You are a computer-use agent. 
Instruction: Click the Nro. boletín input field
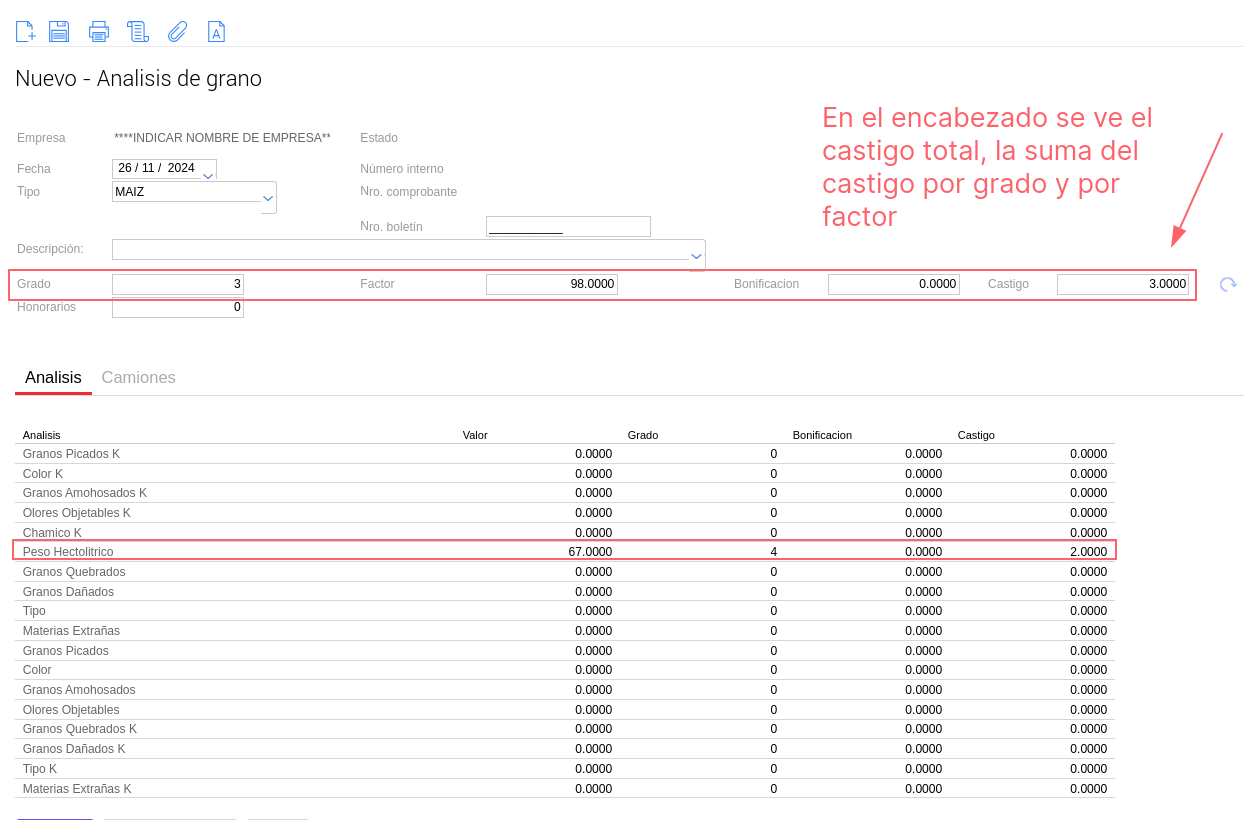[x=568, y=227]
